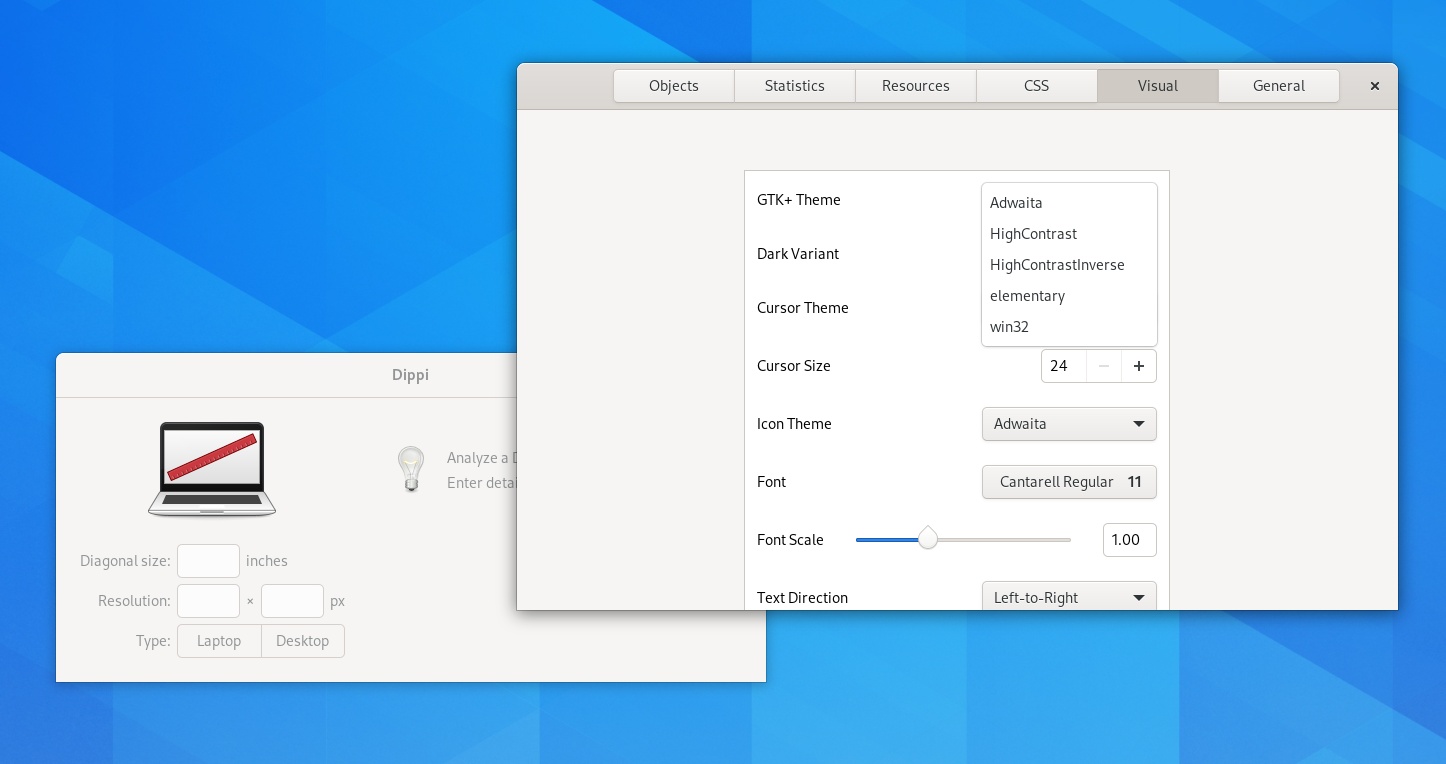
Task: Choose Adwaita in GTK+ theme list
Action: [x=1069, y=203]
